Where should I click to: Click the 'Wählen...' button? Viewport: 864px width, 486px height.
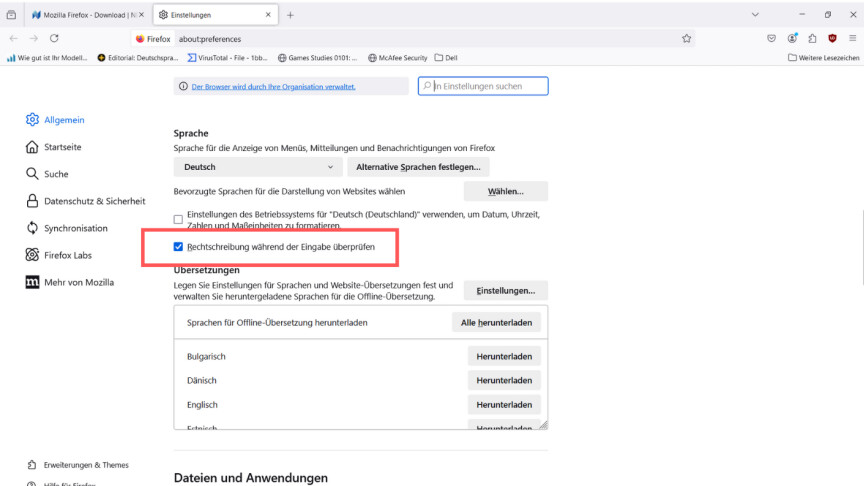pyautogui.click(x=506, y=191)
